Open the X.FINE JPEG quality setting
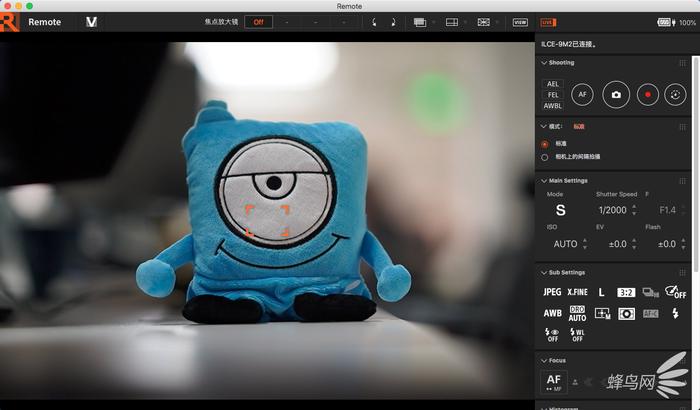Viewport: 700px width, 410px height. click(577, 292)
